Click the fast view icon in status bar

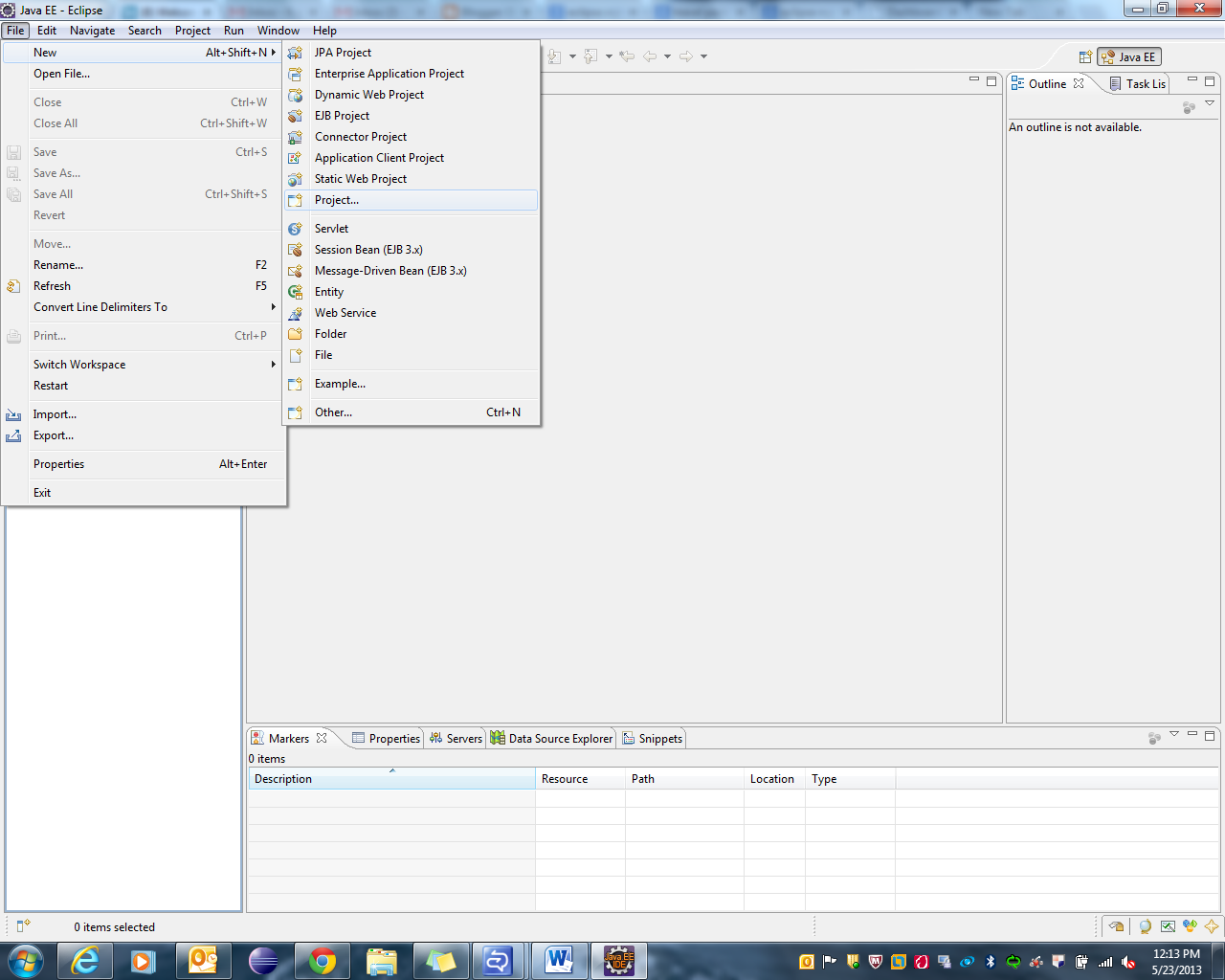point(23,925)
